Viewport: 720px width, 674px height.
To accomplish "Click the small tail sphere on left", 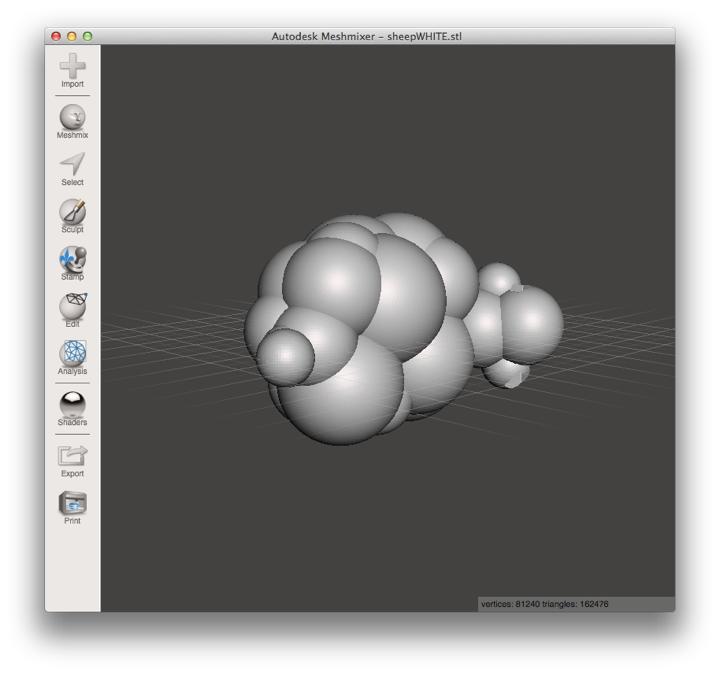I will (285, 355).
